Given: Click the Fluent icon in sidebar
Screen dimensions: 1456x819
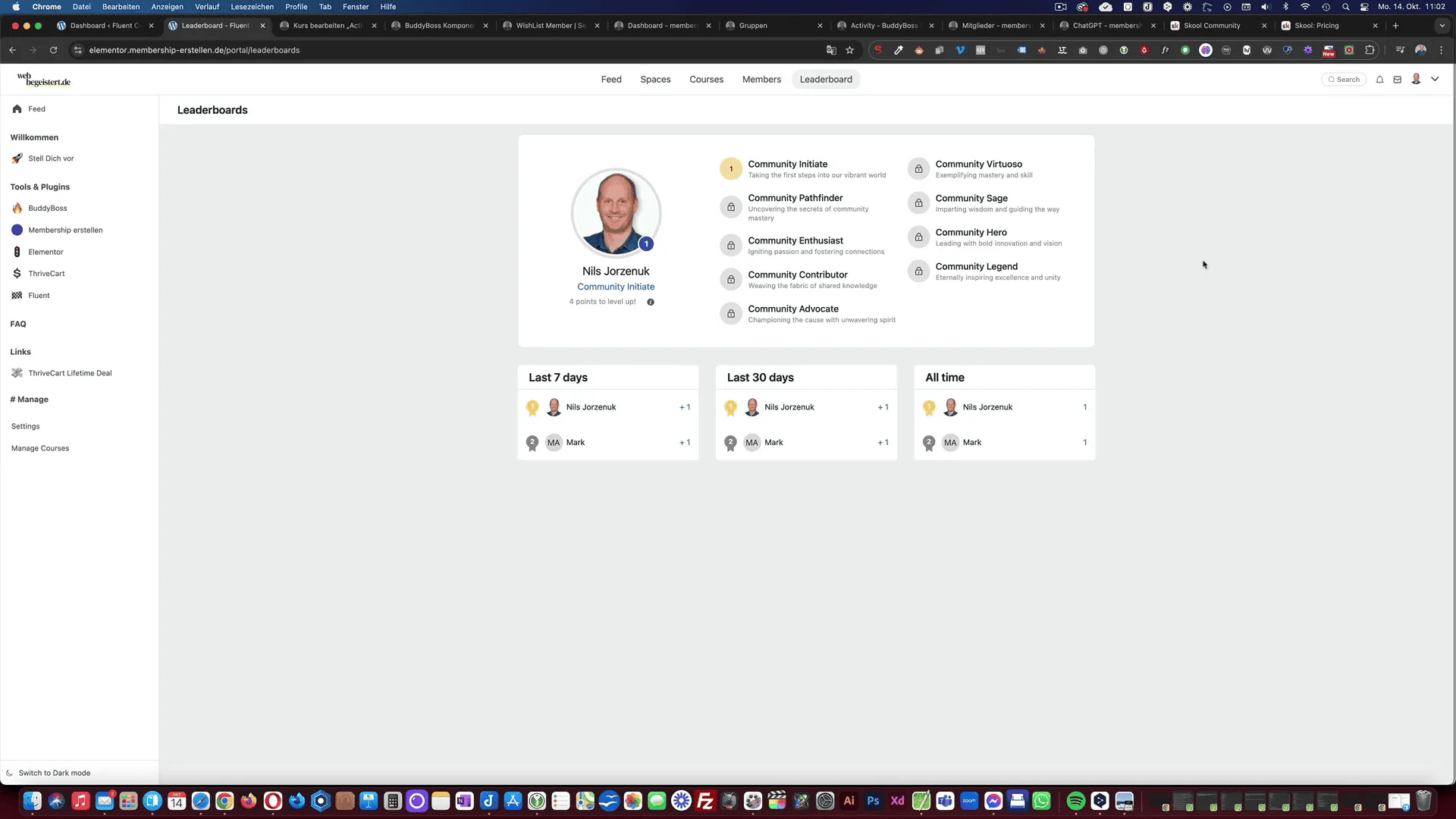Looking at the screenshot, I should point(17,294).
